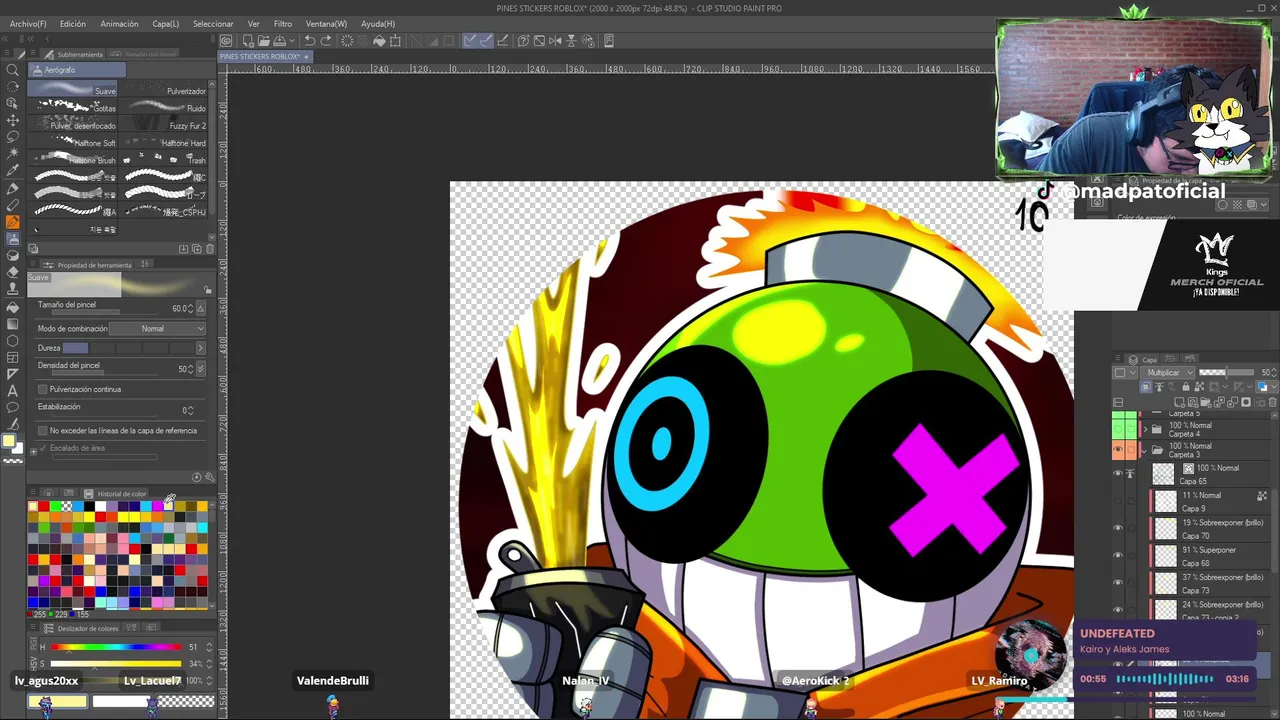
Task: Select the Pulverizador sub tool
Action: [x=164, y=90]
